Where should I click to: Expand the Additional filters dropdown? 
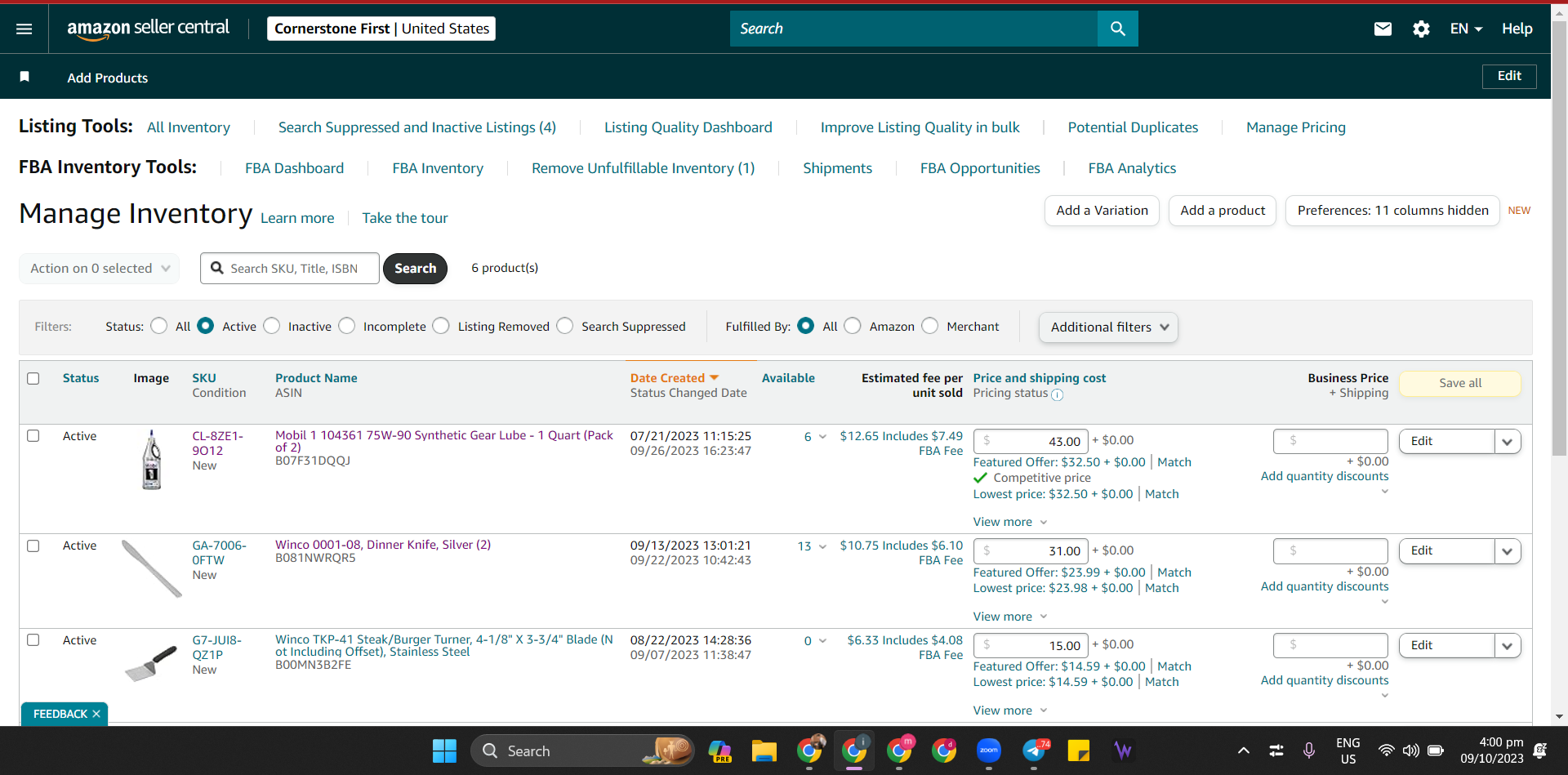point(1108,327)
